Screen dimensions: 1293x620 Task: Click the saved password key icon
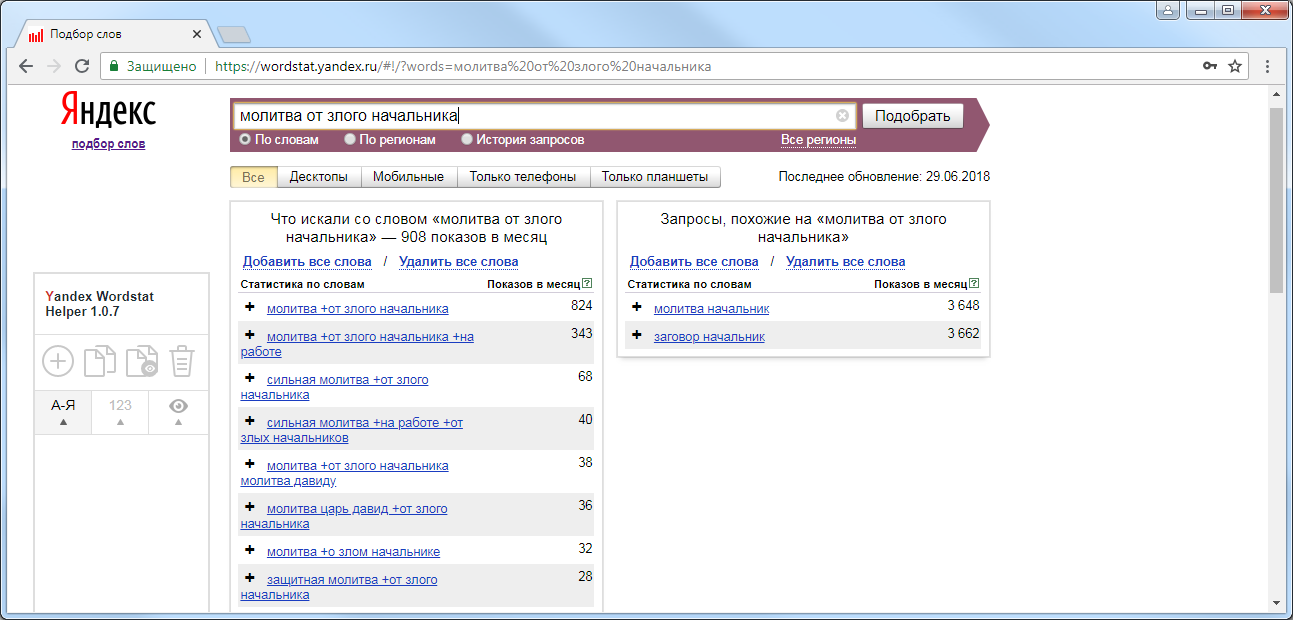click(x=1210, y=66)
